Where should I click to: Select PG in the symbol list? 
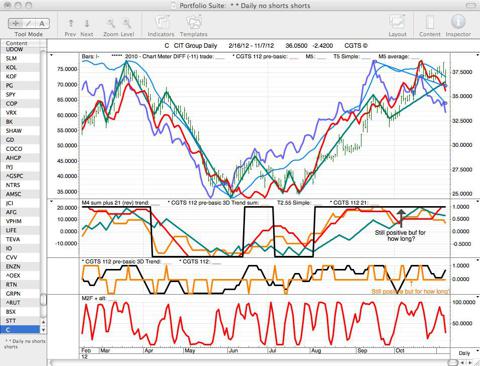(21, 85)
